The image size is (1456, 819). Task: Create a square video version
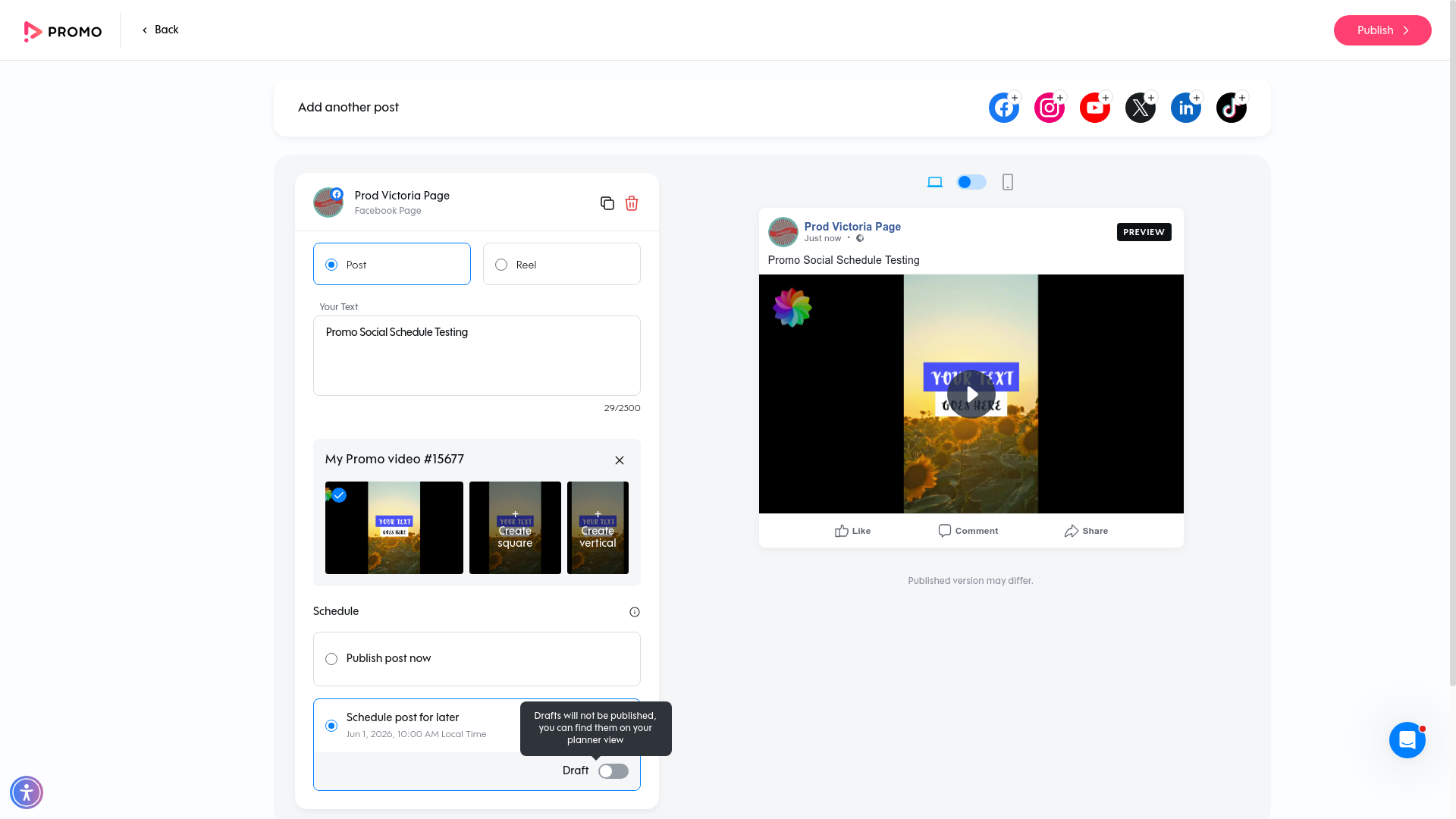(x=515, y=528)
